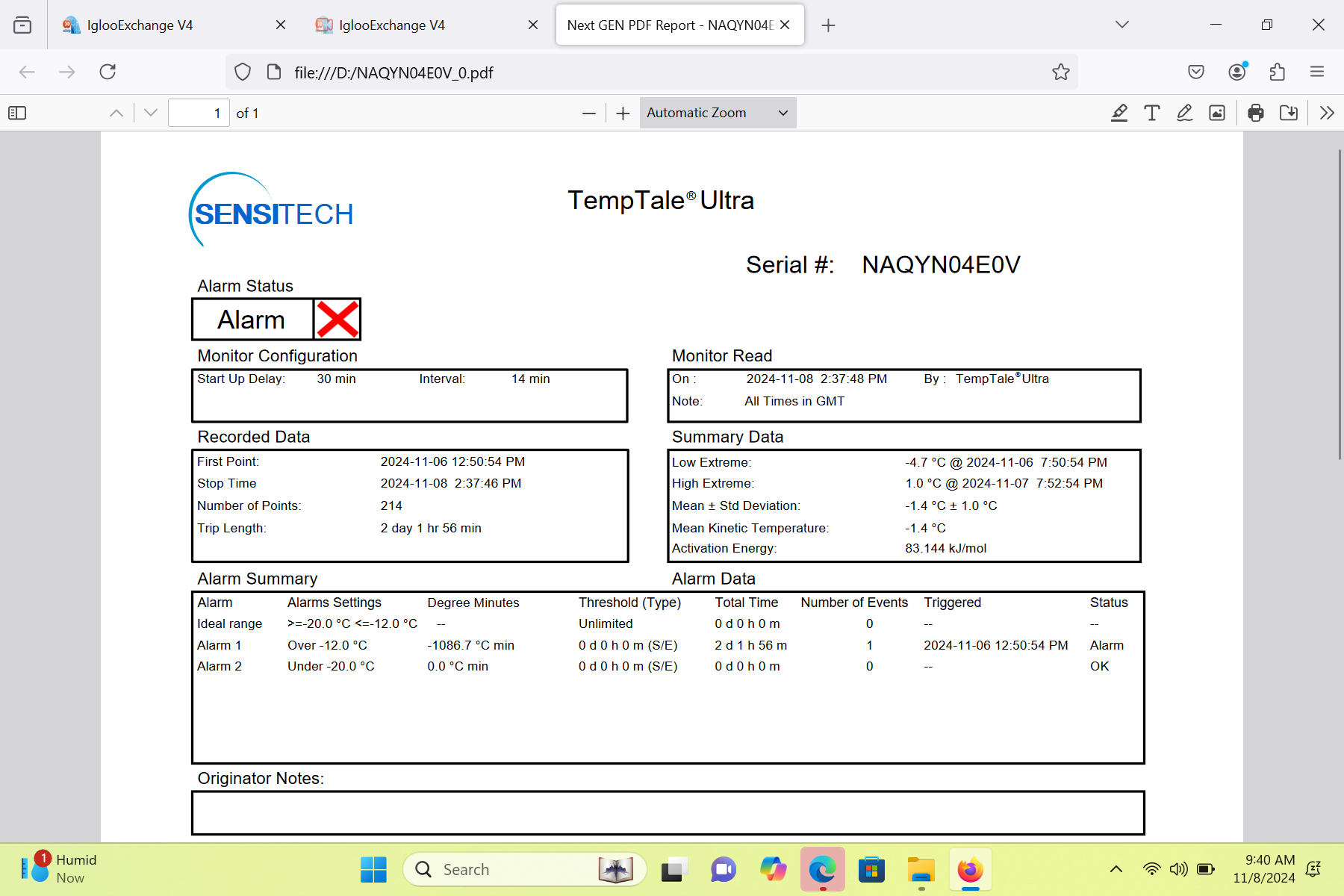The image size is (1344, 896).
Task: Select the add text tool
Action: click(x=1152, y=113)
